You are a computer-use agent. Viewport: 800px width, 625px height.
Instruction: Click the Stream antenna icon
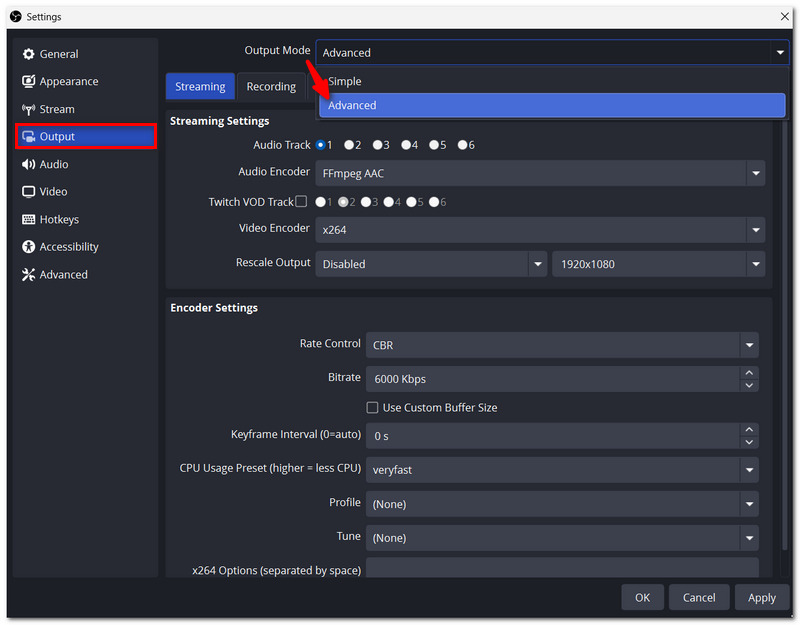click(x=29, y=109)
